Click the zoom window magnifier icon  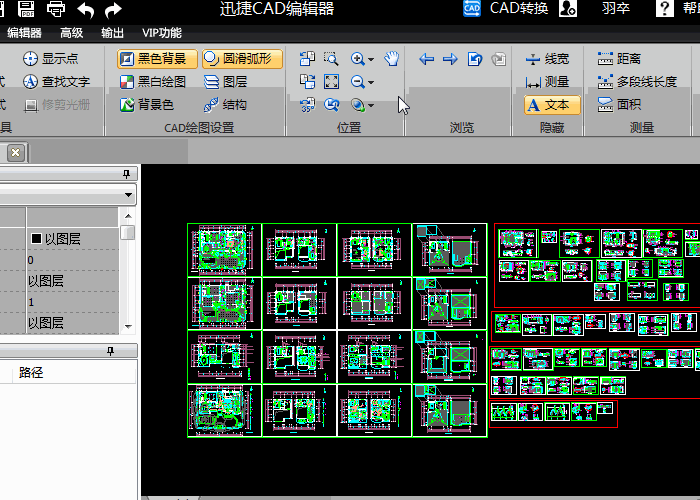[x=331, y=58]
